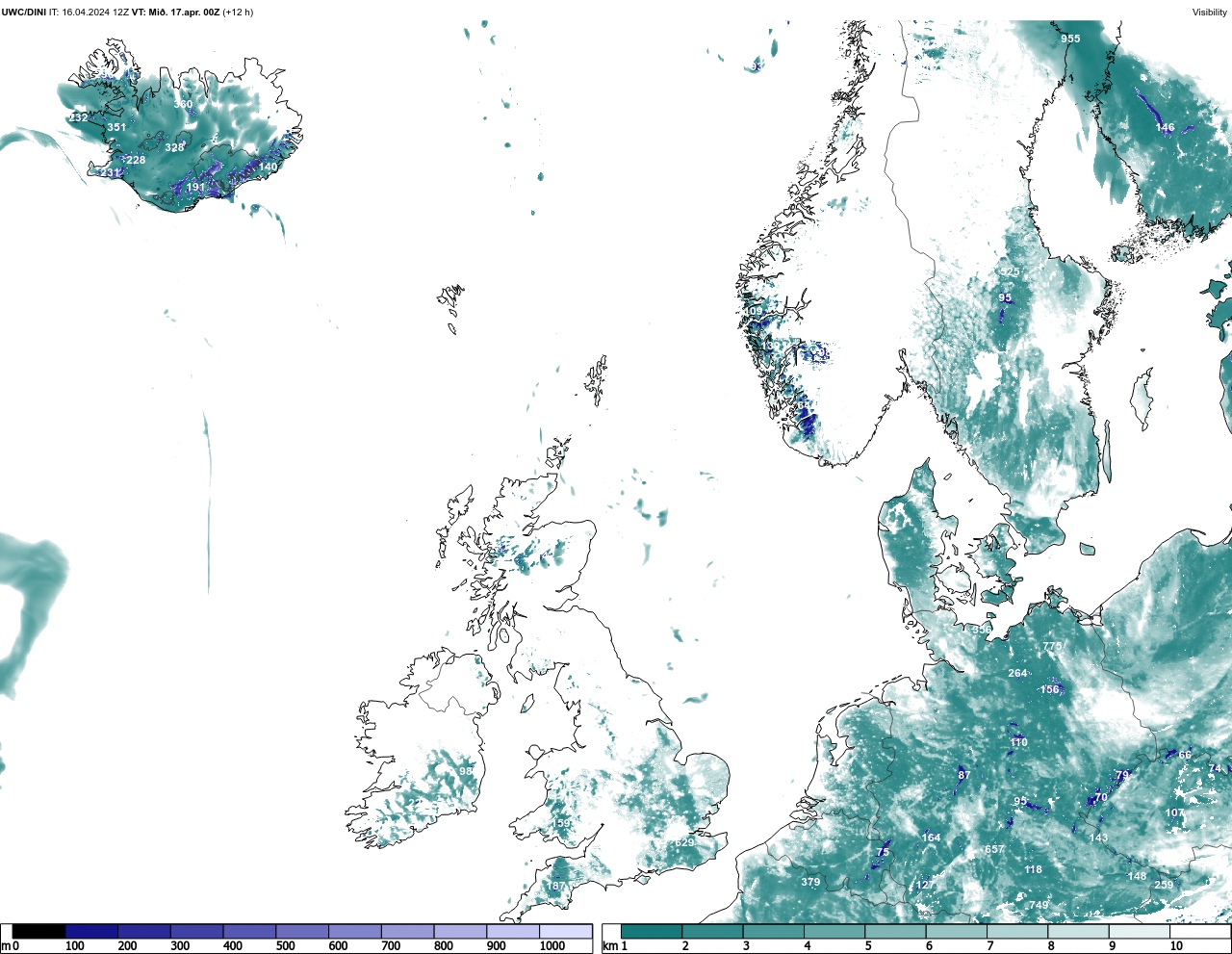This screenshot has width=1232, height=954.
Task: Click the '143' value on the map
Action: point(1098,838)
